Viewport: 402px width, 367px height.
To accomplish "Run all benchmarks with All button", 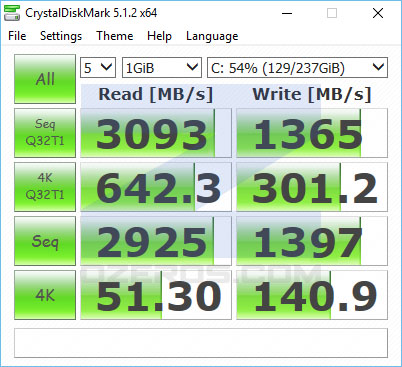I will tap(45, 79).
